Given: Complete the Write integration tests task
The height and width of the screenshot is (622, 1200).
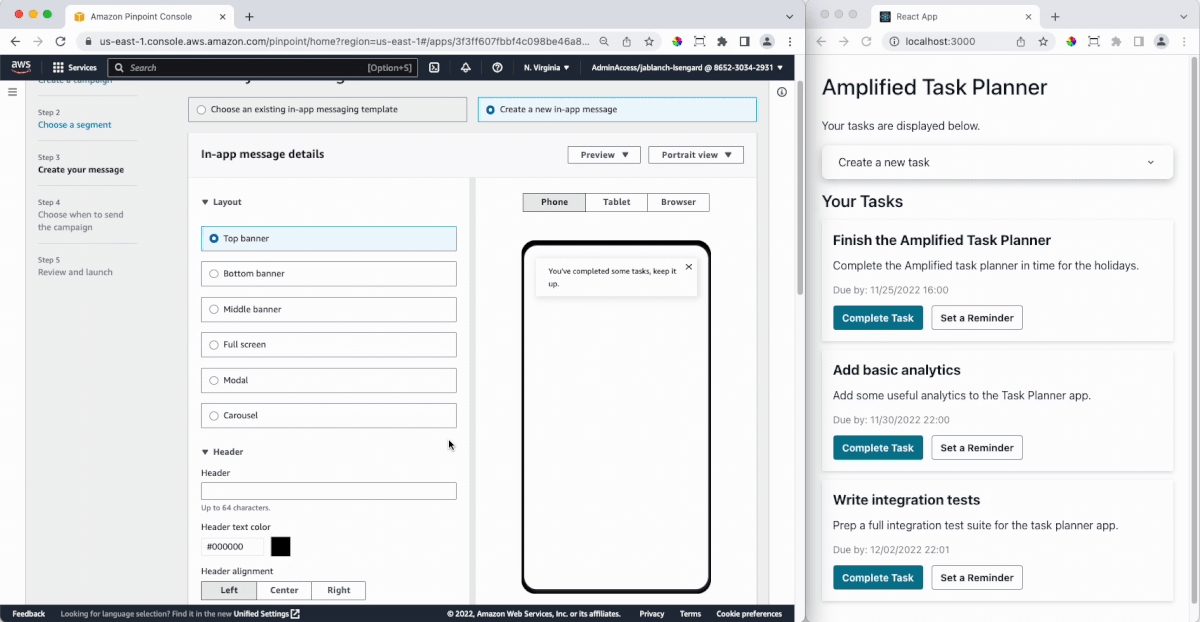Looking at the screenshot, I should (878, 578).
